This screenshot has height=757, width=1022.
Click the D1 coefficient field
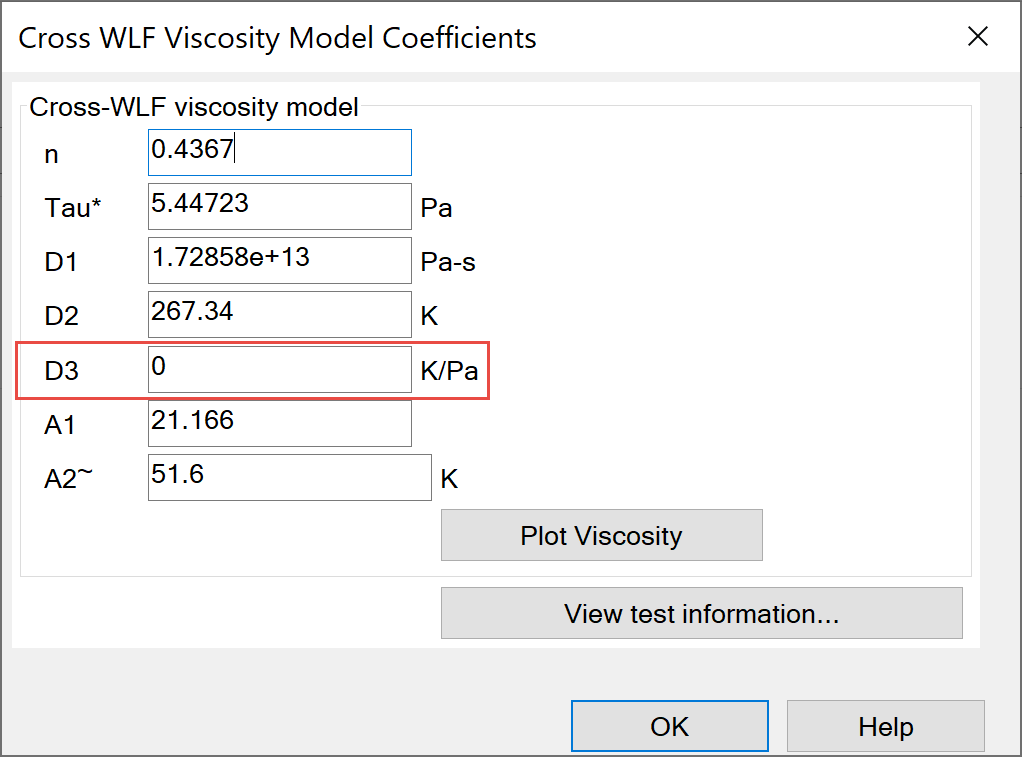[x=279, y=260]
